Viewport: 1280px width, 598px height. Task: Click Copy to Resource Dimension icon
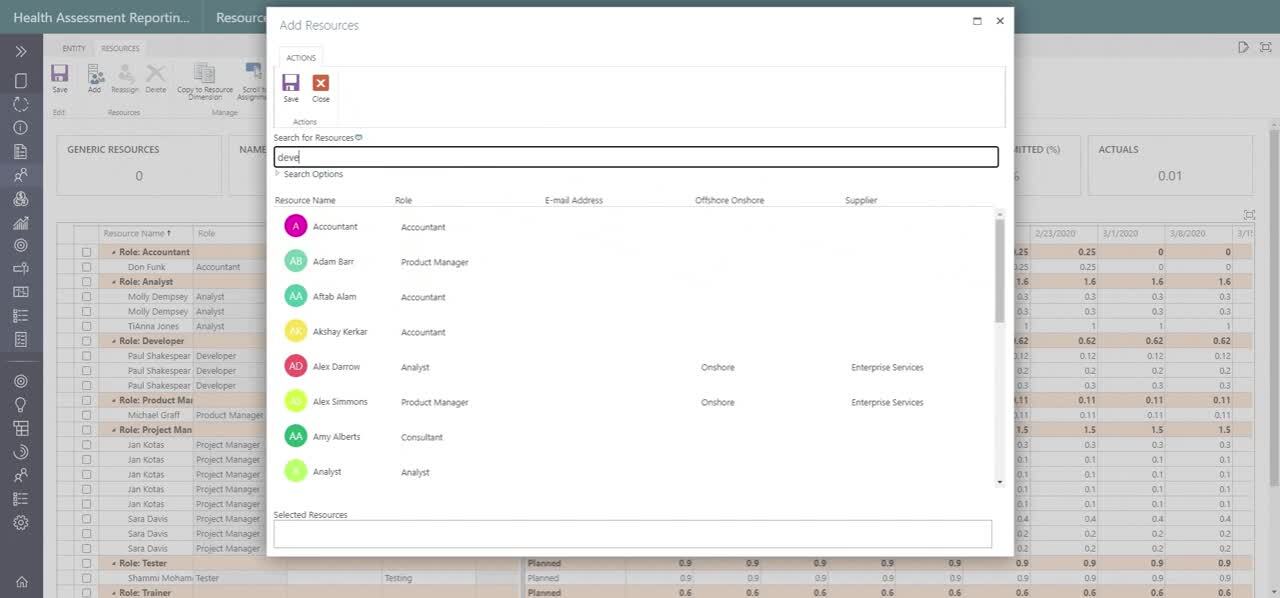[x=205, y=82]
